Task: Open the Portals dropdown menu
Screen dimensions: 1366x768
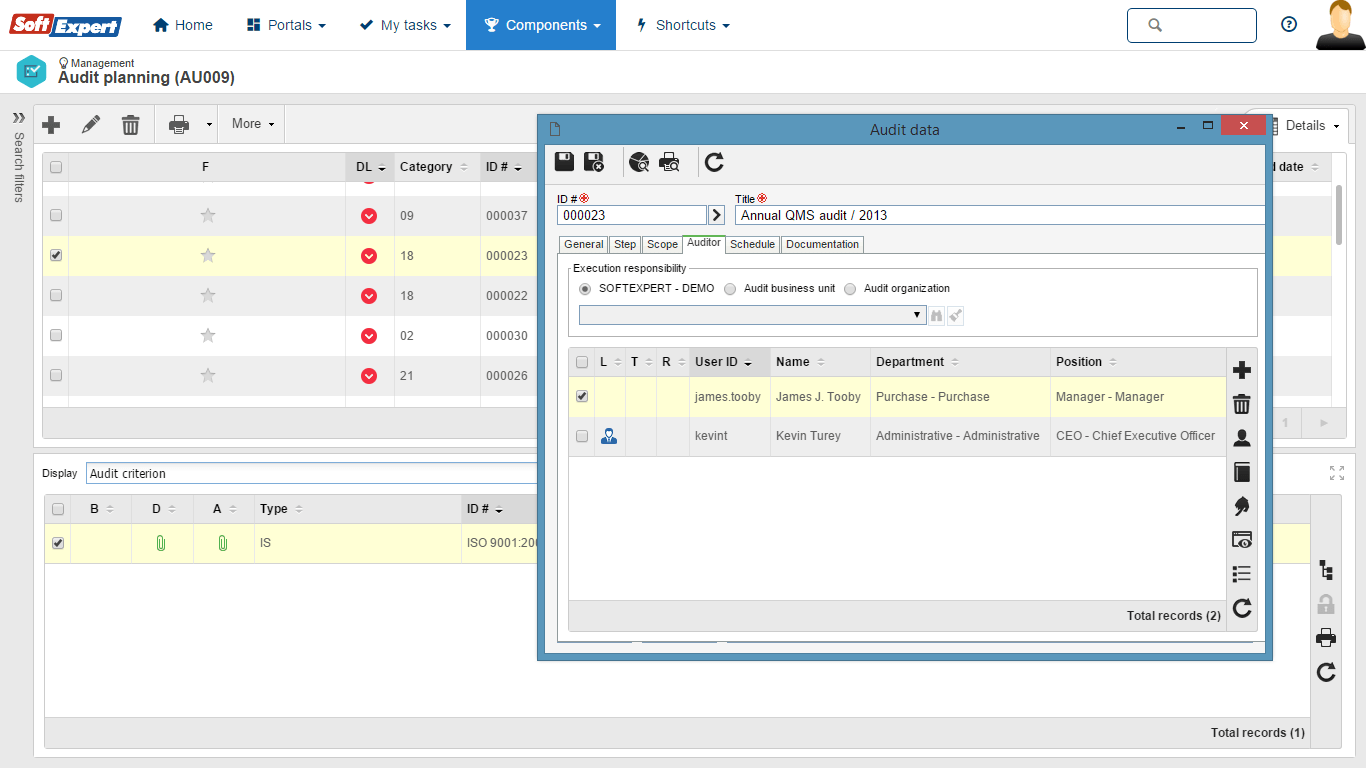Action: [x=286, y=25]
